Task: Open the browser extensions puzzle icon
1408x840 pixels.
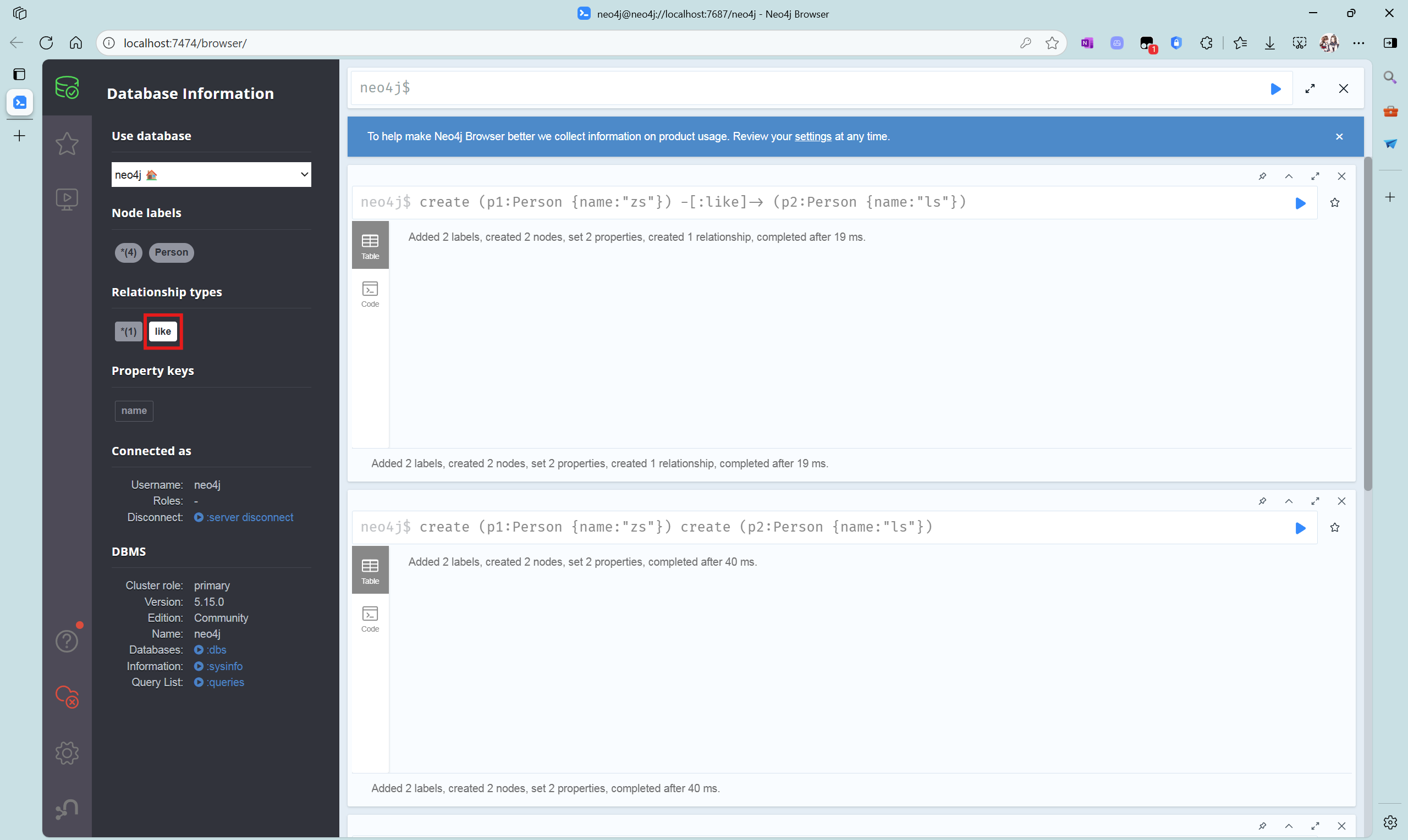Action: pos(1206,43)
